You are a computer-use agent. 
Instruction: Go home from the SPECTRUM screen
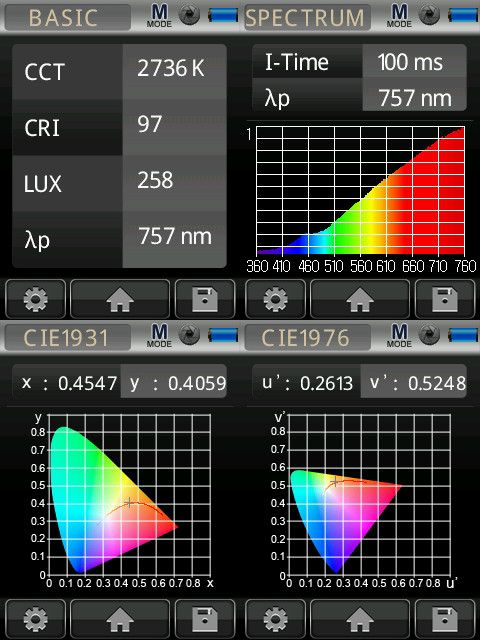click(x=360, y=299)
